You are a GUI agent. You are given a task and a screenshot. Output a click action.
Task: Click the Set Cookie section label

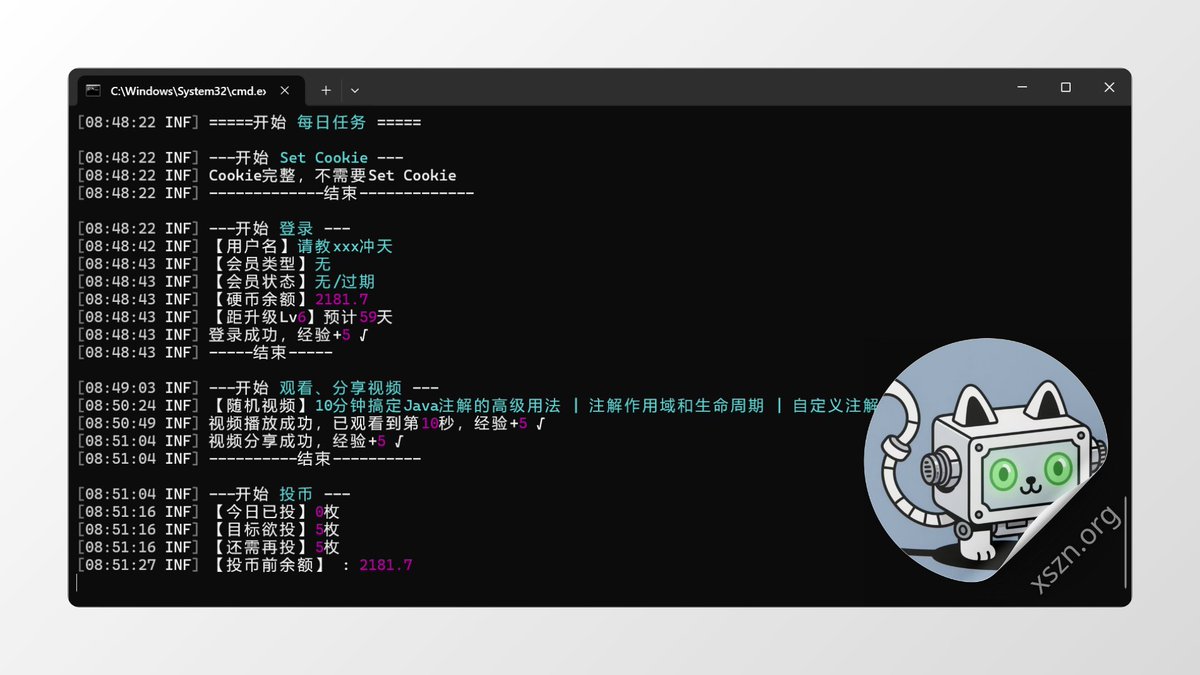coord(325,157)
